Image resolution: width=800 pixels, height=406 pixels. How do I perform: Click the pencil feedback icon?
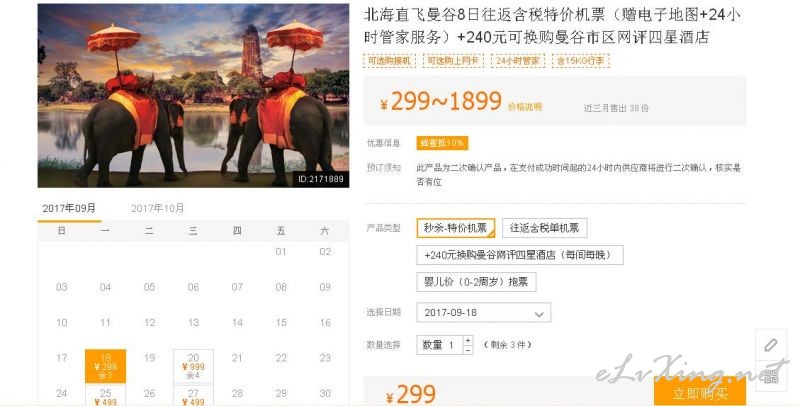[x=770, y=345]
